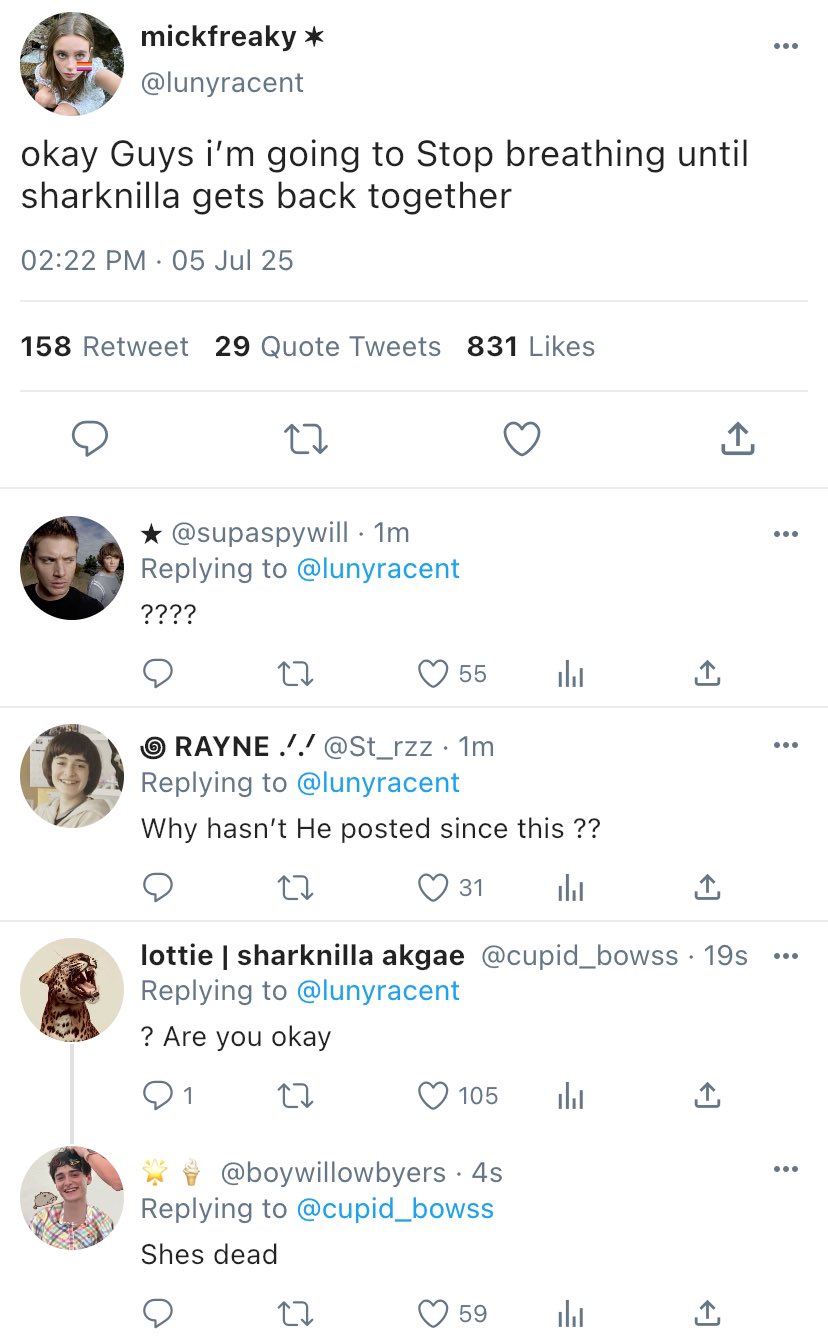This screenshot has width=828, height=1343.
Task: Show the 831 Likes list
Action: pos(531,347)
